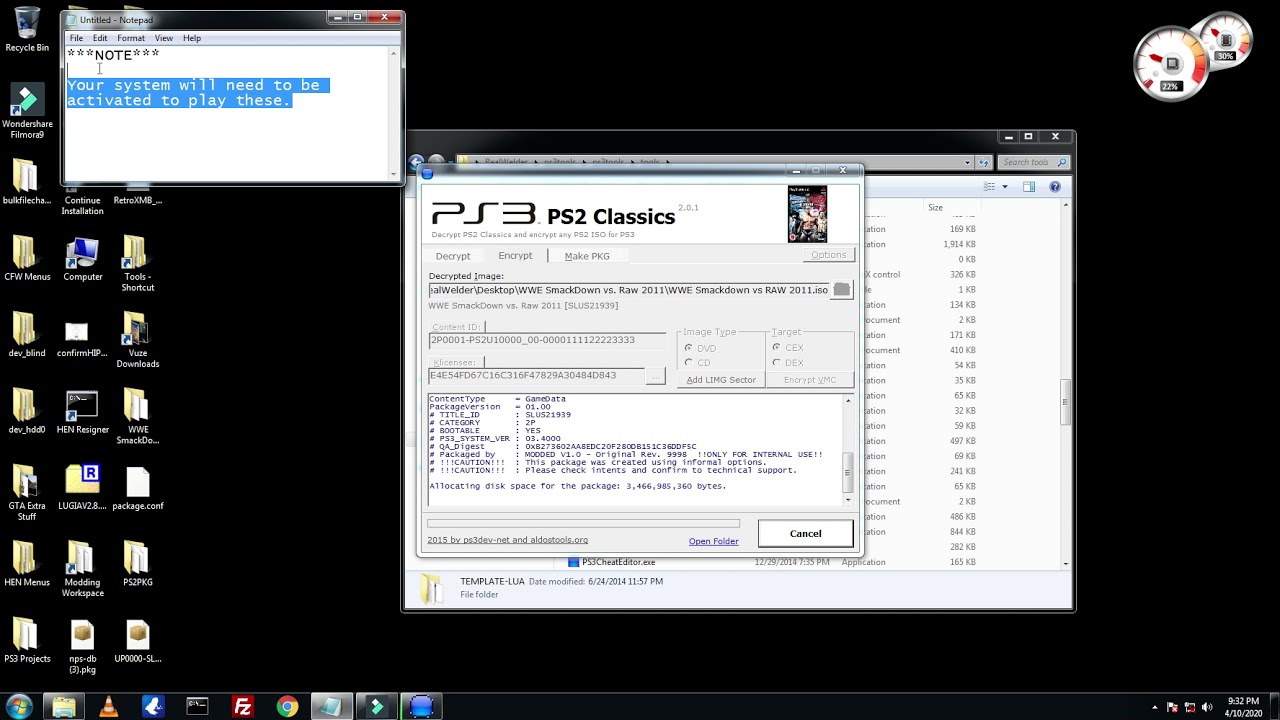This screenshot has width=1280, height=720.
Task: Show hidden system tray icons arrow
Action: 1155,707
